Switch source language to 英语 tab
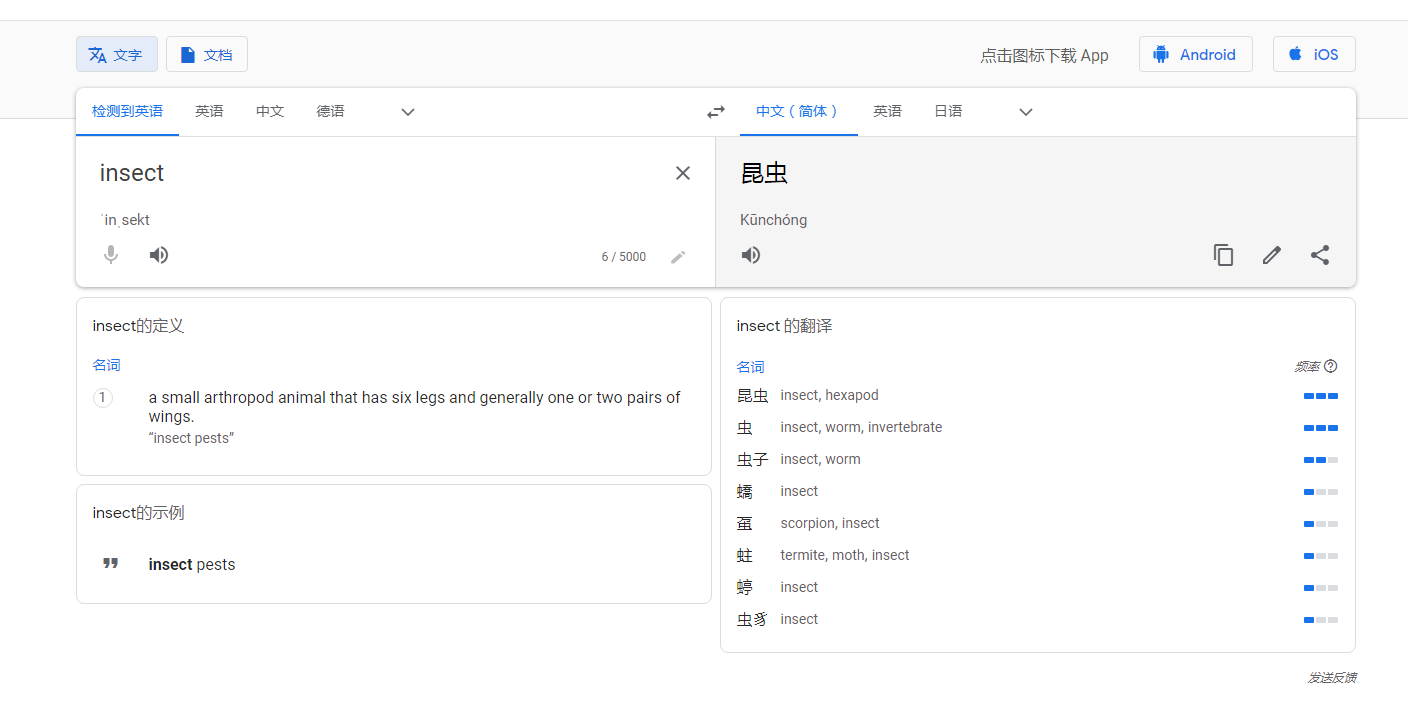The image size is (1408, 722). point(209,111)
